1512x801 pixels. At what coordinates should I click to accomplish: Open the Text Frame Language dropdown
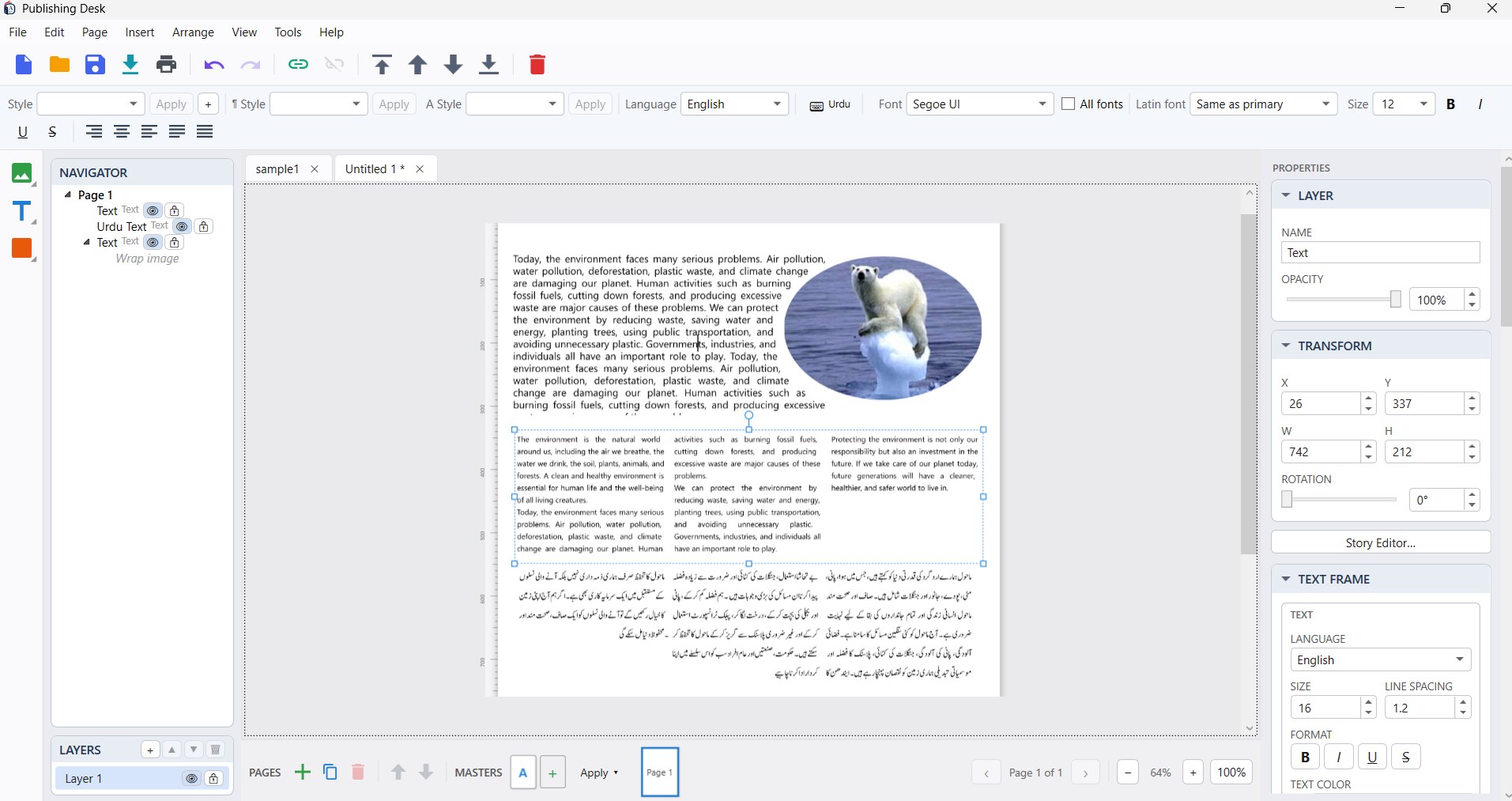(1380, 660)
